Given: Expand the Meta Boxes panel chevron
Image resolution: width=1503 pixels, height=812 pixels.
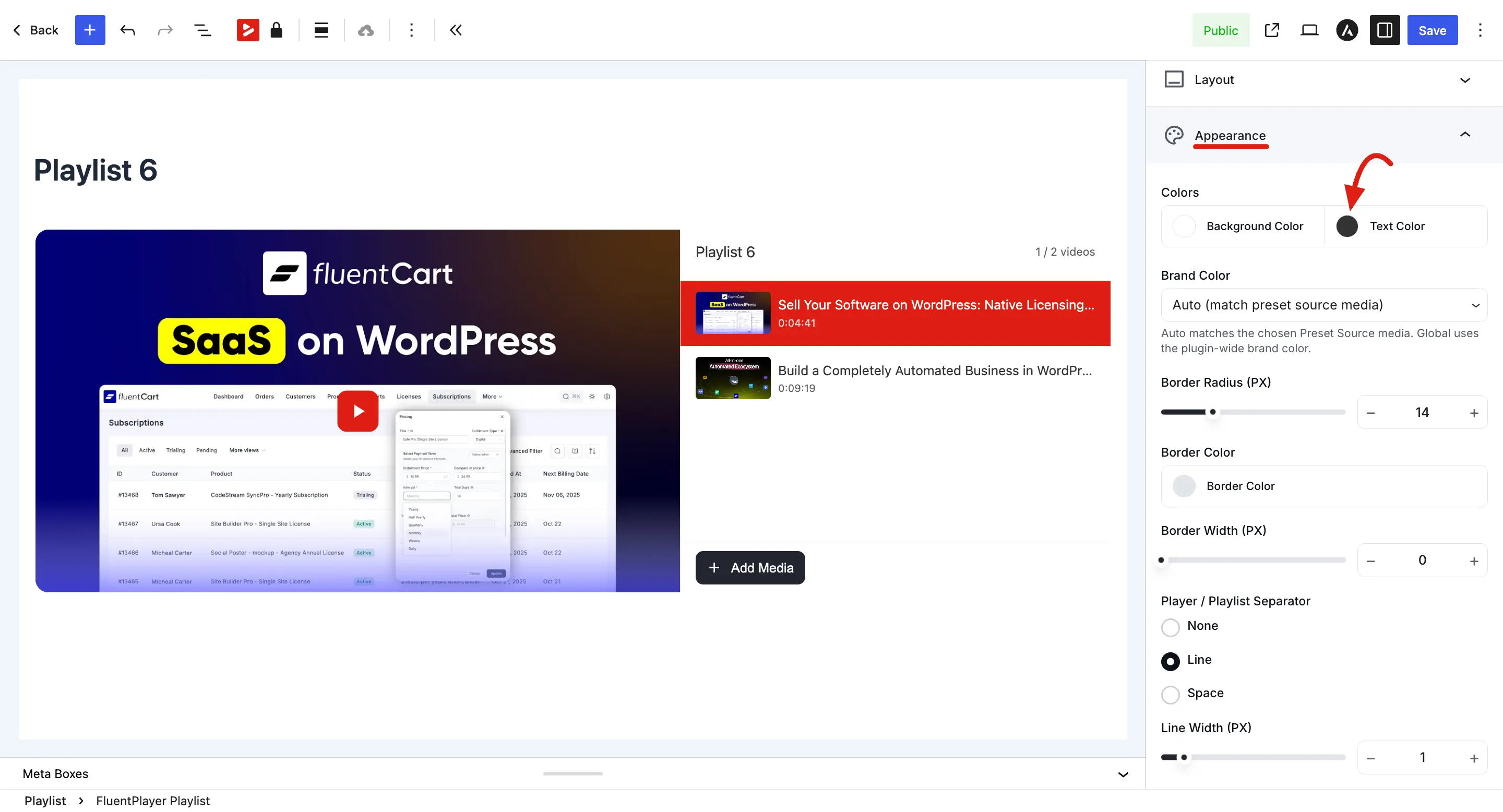Looking at the screenshot, I should click(x=1123, y=774).
